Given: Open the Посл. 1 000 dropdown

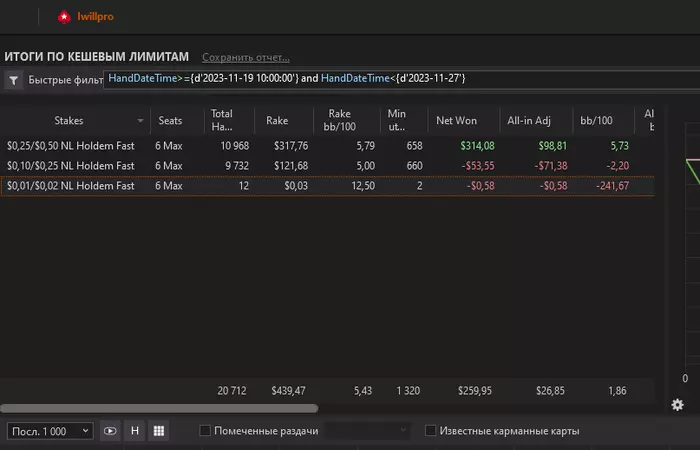Looking at the screenshot, I should coord(50,431).
